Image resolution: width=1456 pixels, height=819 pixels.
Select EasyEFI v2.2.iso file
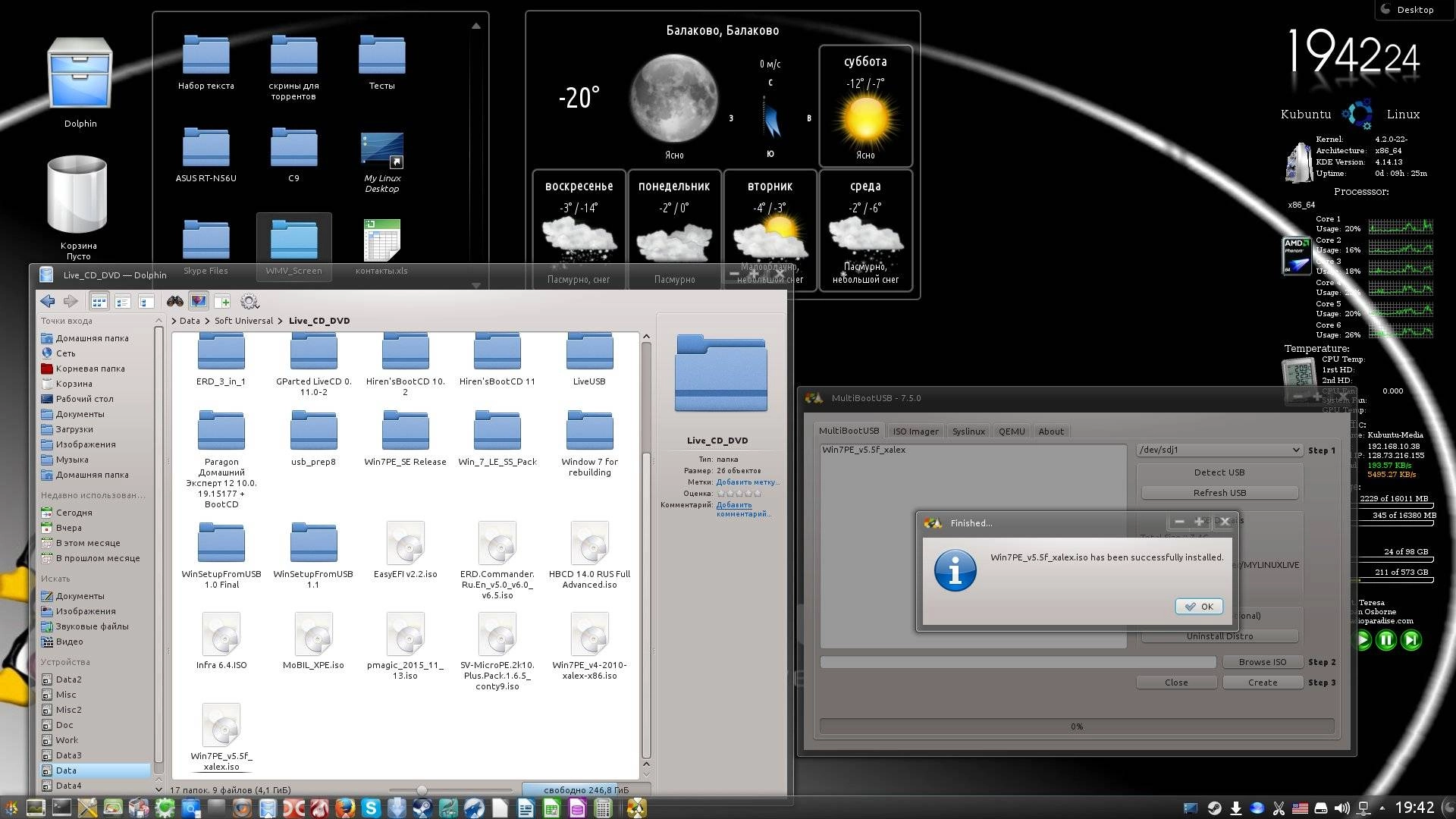pos(405,550)
